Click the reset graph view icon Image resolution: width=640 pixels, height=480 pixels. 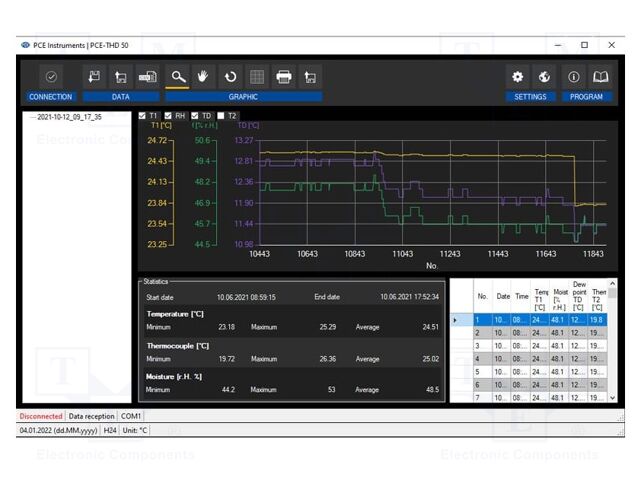tap(231, 76)
